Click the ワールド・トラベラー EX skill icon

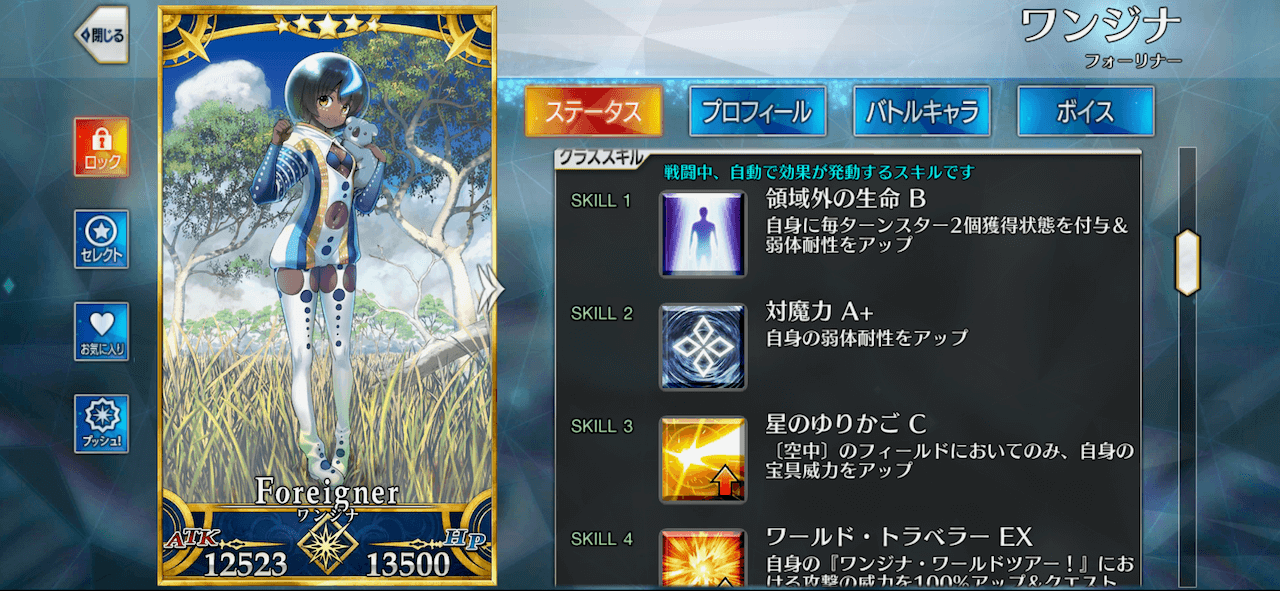tap(702, 558)
